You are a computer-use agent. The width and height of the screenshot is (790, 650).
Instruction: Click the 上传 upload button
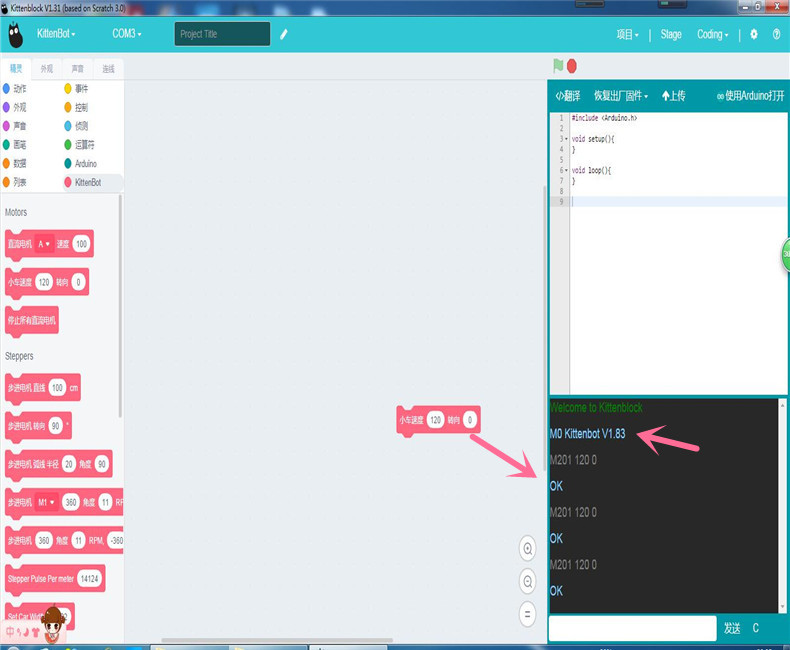(674, 96)
